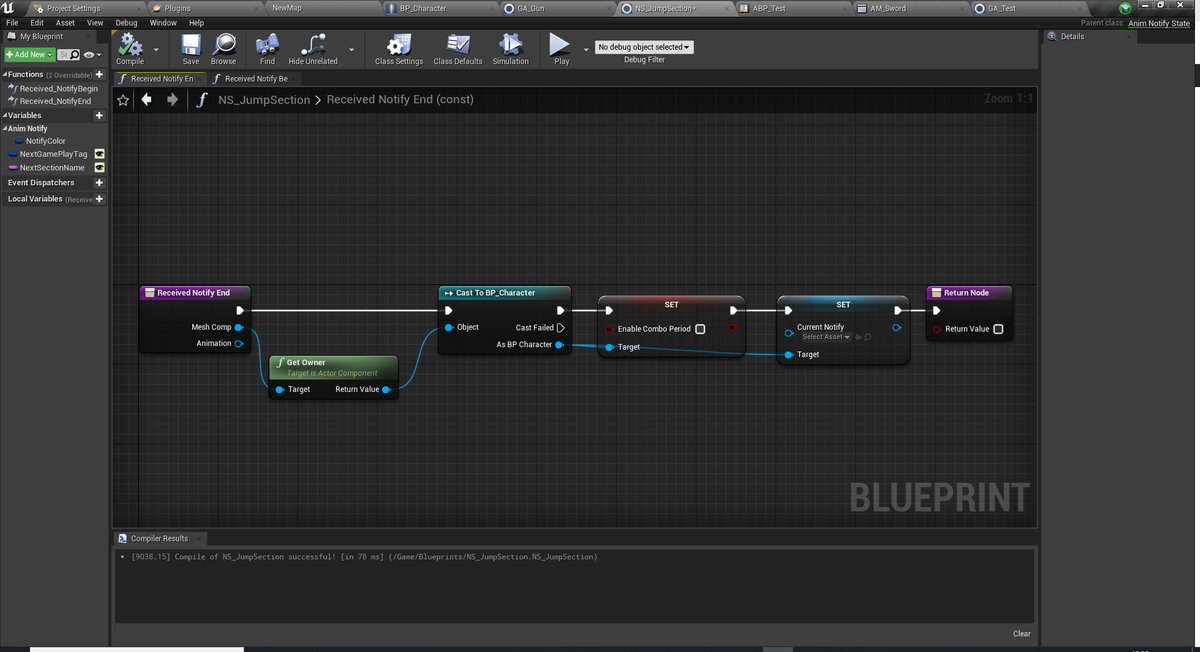1200x652 pixels.
Task: Browse to asset in Content Browser
Action: click(224, 48)
